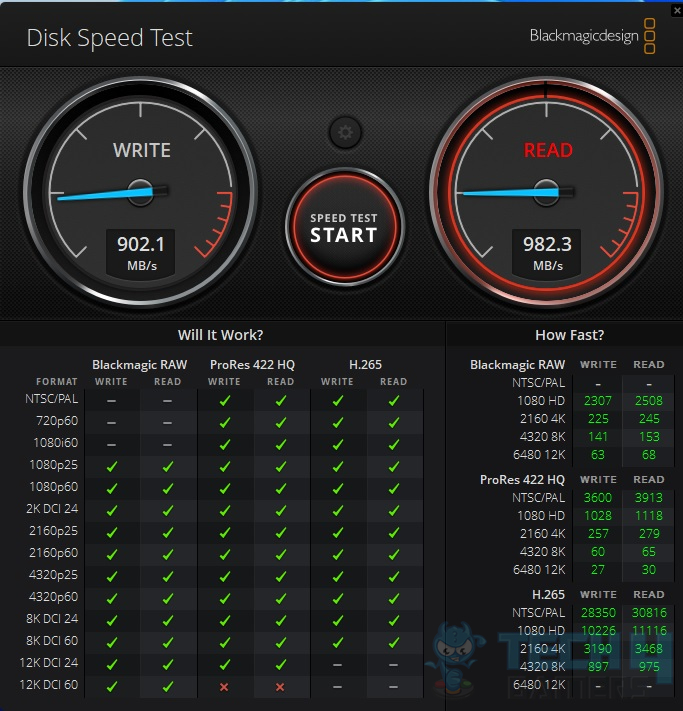Close the Disk Speed Test window
The image size is (683, 711).
[677, 10]
